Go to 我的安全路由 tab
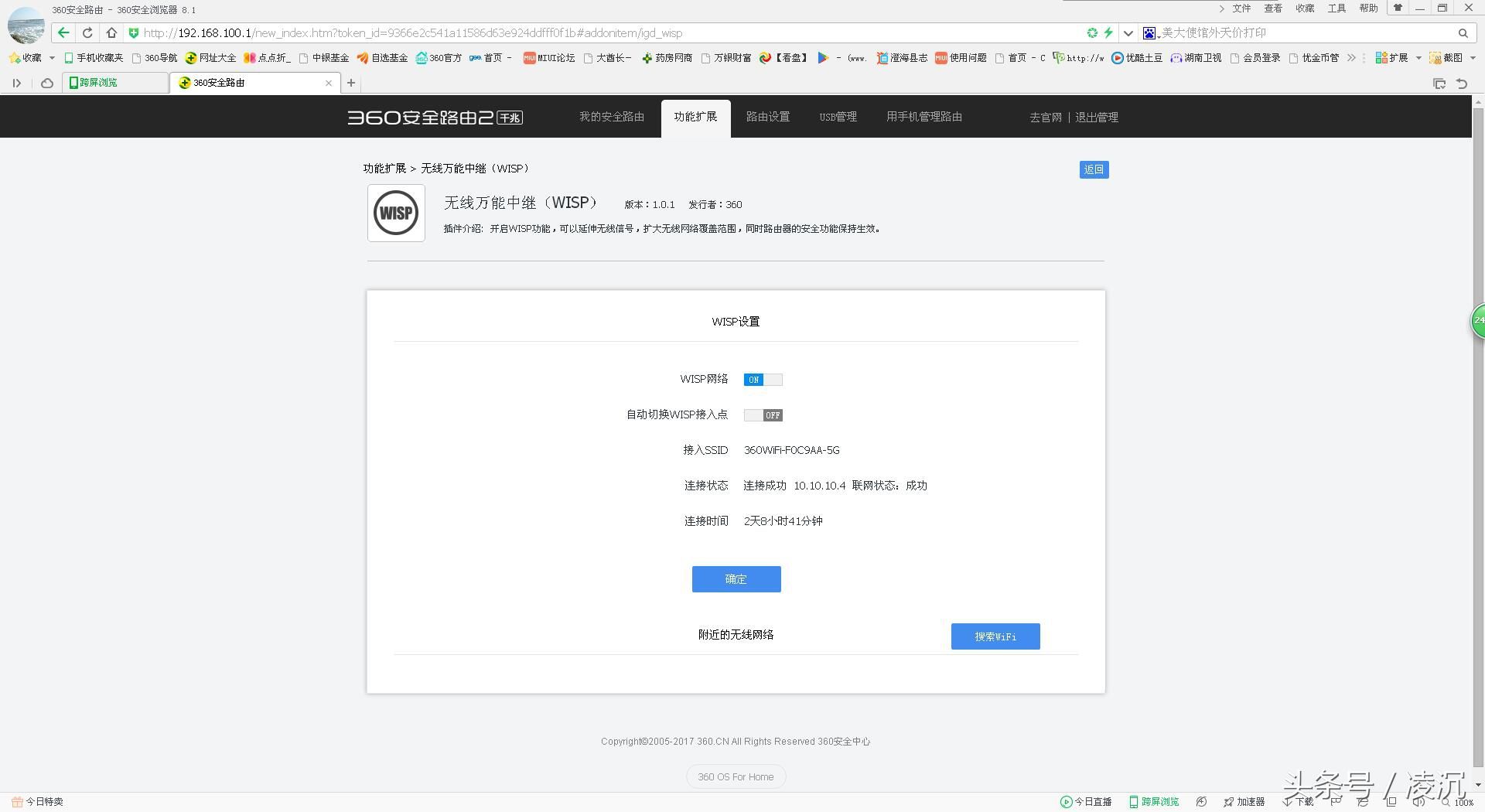This screenshot has width=1485, height=812. pyautogui.click(x=612, y=117)
